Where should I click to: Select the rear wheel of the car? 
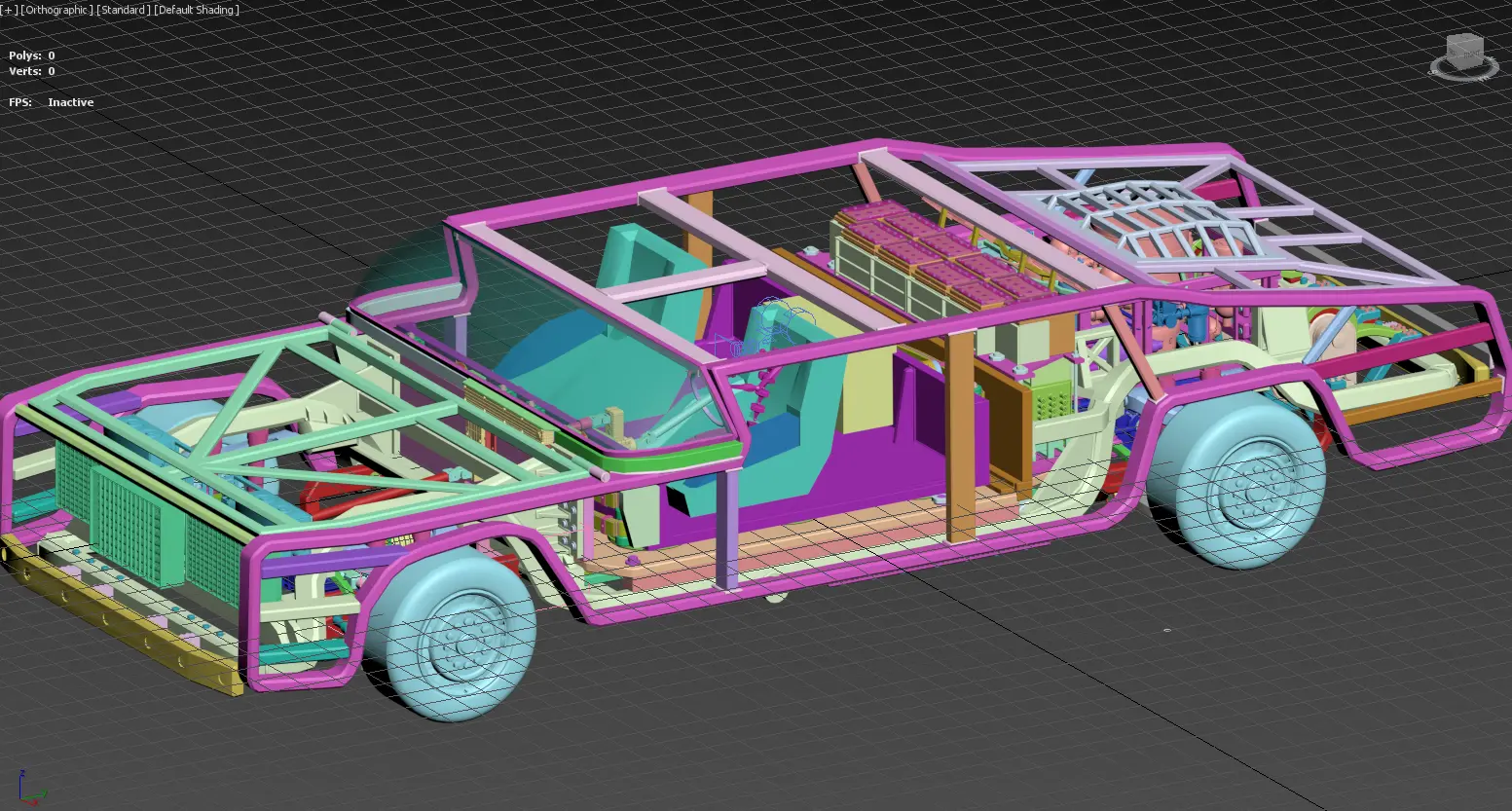click(1236, 486)
